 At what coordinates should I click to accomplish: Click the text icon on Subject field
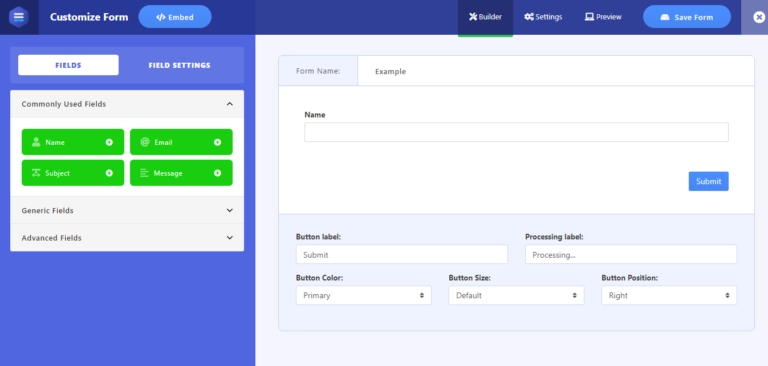[36, 173]
